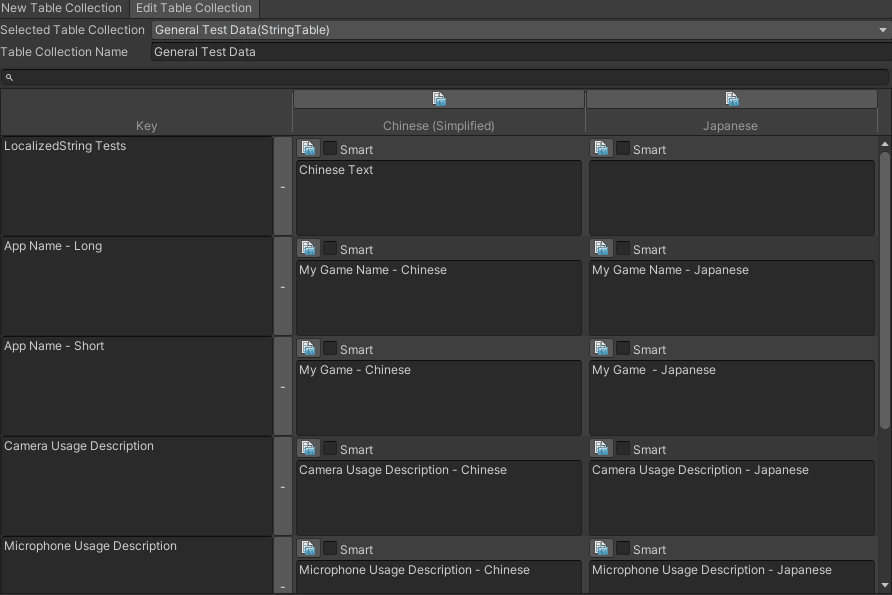Screen dimensions: 892x595
Task: Click the Japanese column header table icon
Action: click(731, 98)
